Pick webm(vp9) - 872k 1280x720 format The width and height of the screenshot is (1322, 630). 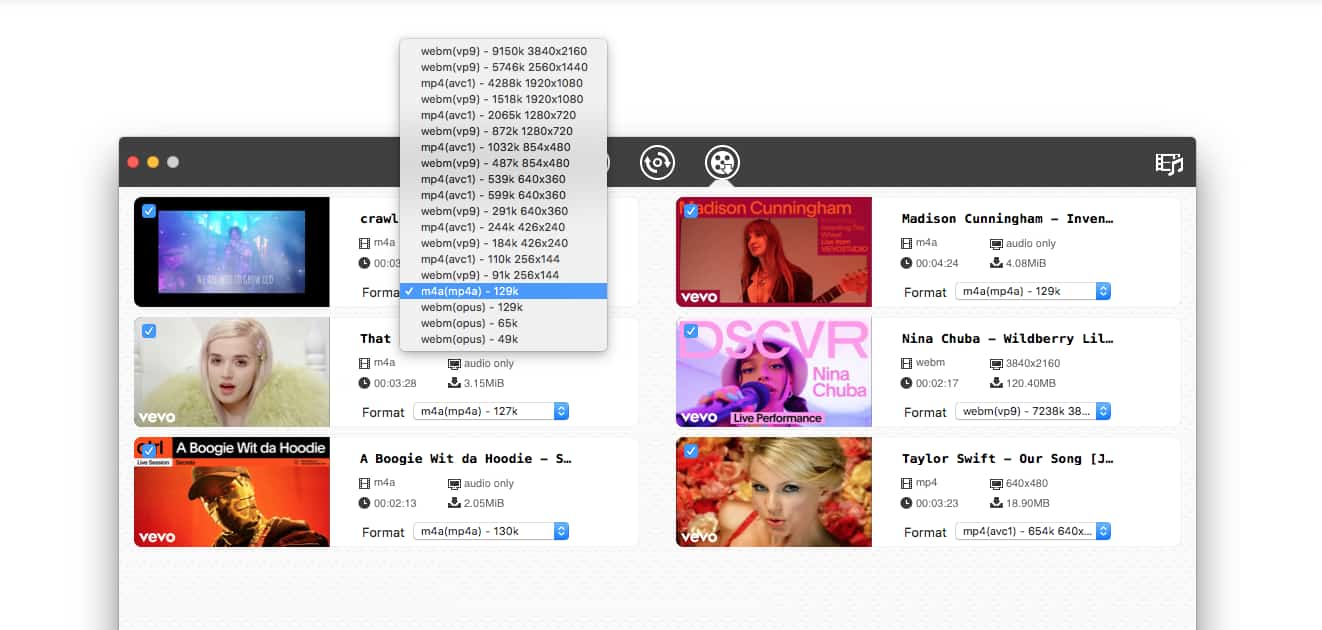(503, 131)
